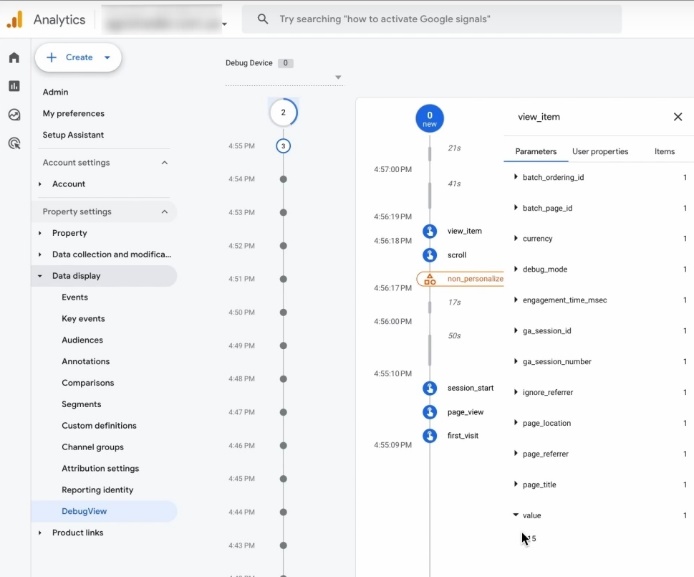Open the Home icon in left rail
Image resolution: width=694 pixels, height=577 pixels.
14,58
